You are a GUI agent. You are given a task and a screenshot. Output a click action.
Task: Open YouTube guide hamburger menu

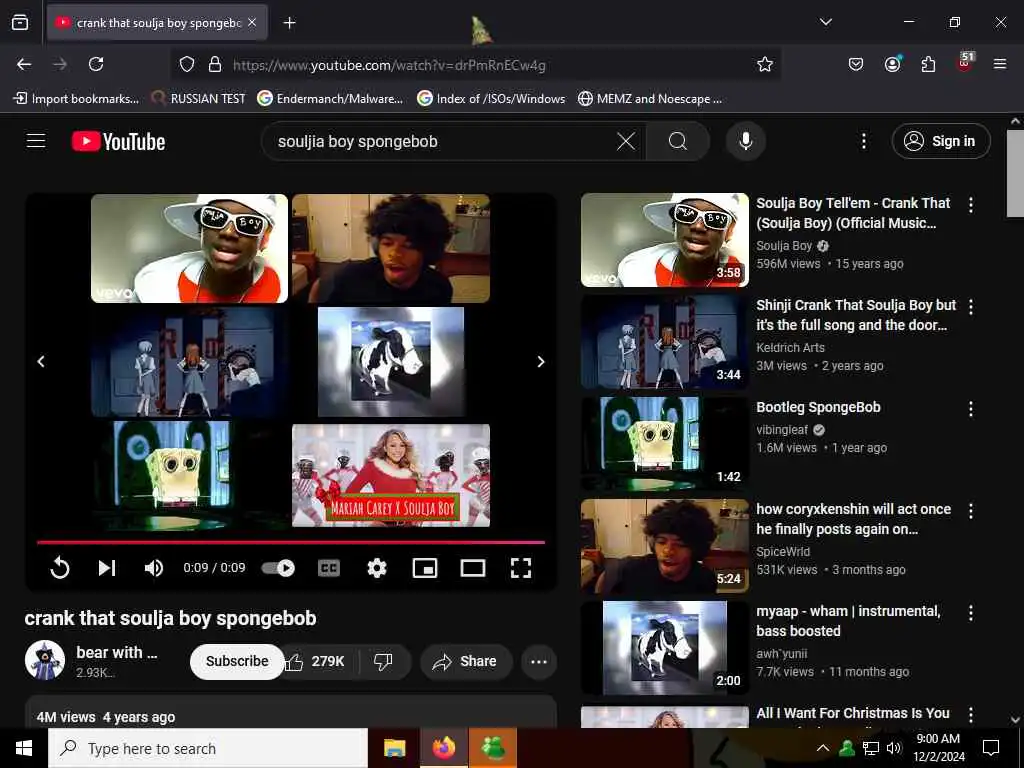[36, 141]
